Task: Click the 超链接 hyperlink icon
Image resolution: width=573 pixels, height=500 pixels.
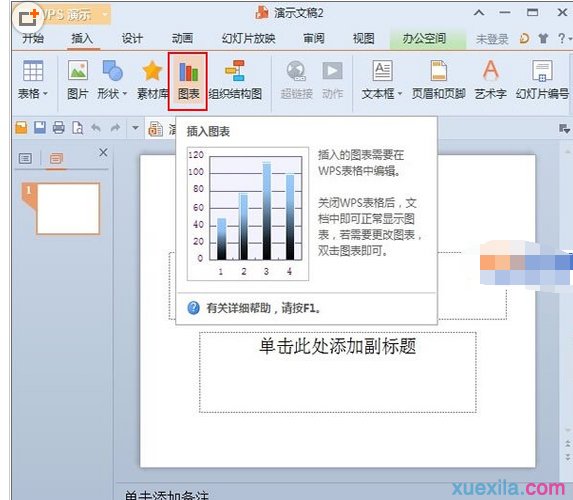Action: 296,71
